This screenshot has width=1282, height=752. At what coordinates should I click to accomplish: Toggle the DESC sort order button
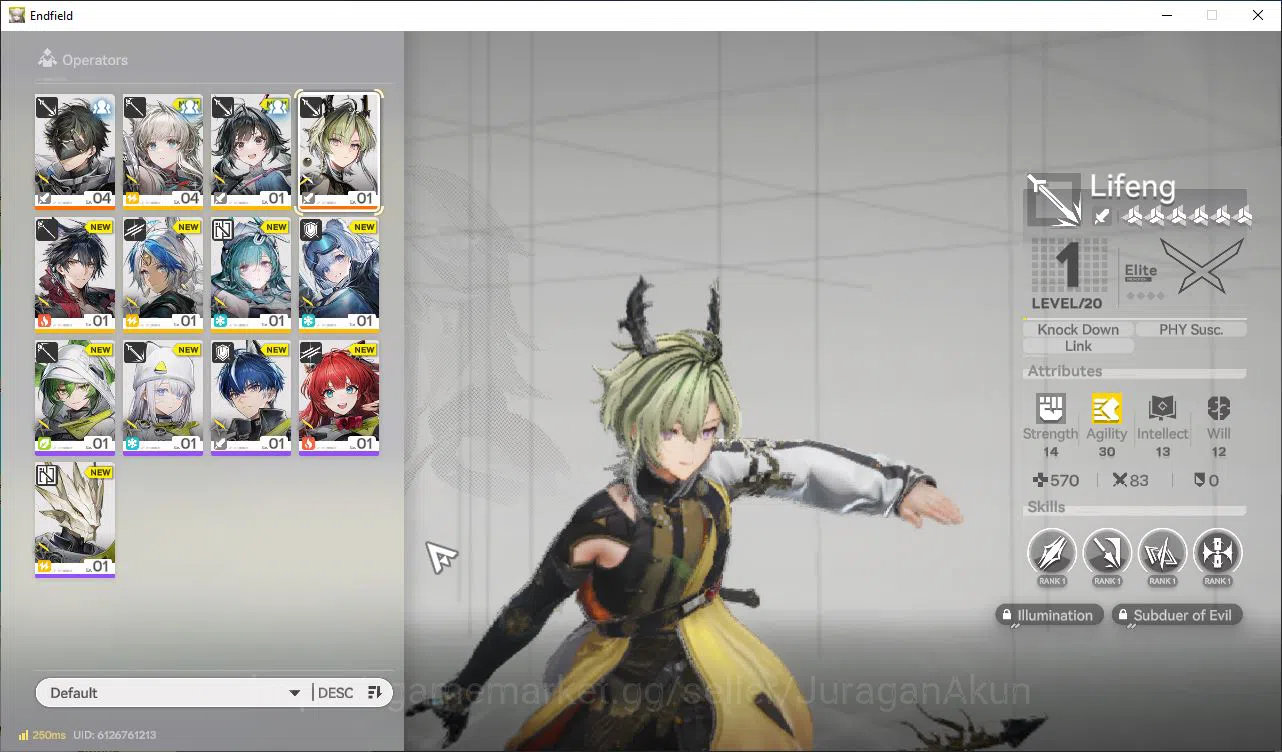pos(350,693)
